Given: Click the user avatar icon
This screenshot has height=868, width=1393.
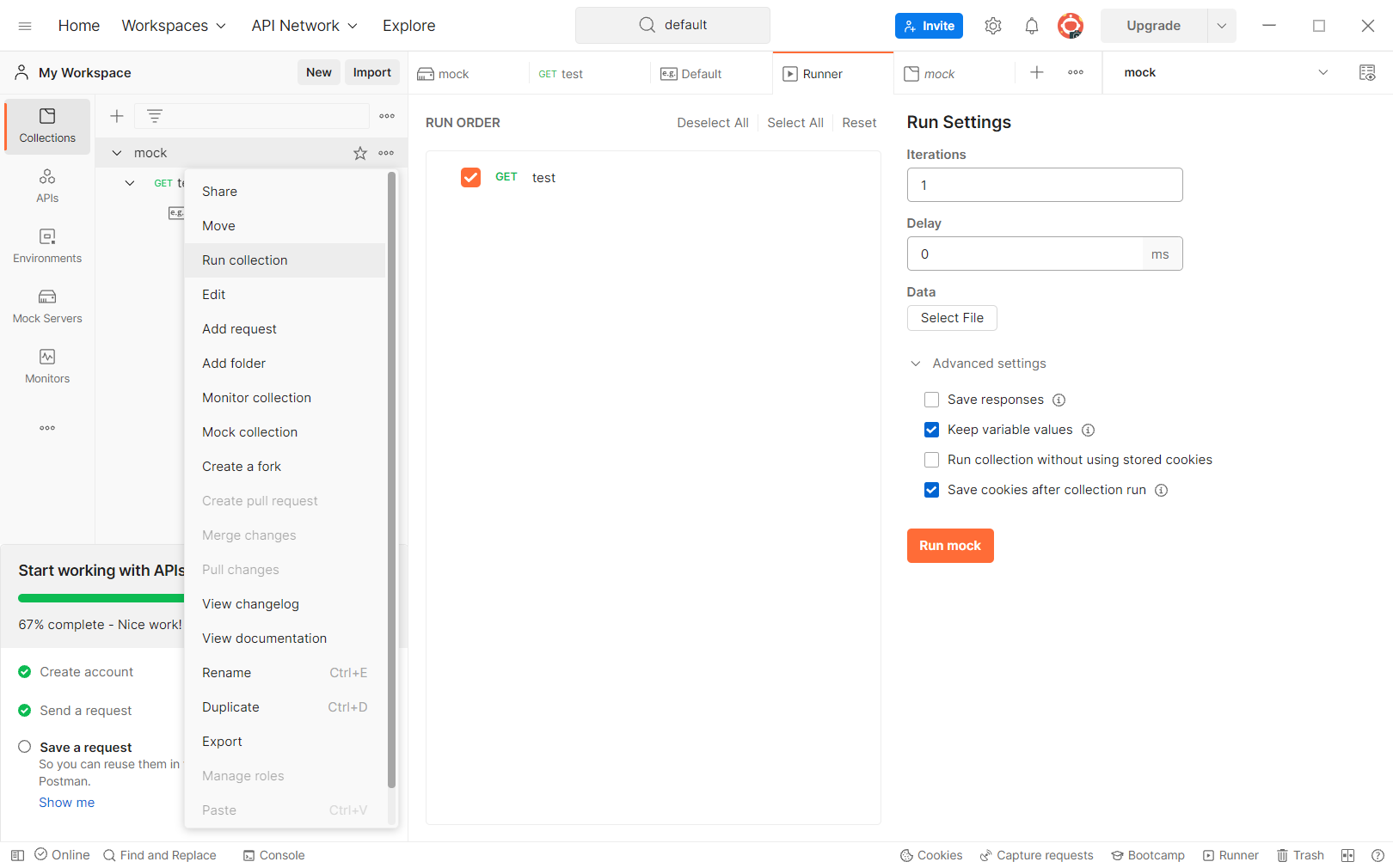Looking at the screenshot, I should 1071,26.
